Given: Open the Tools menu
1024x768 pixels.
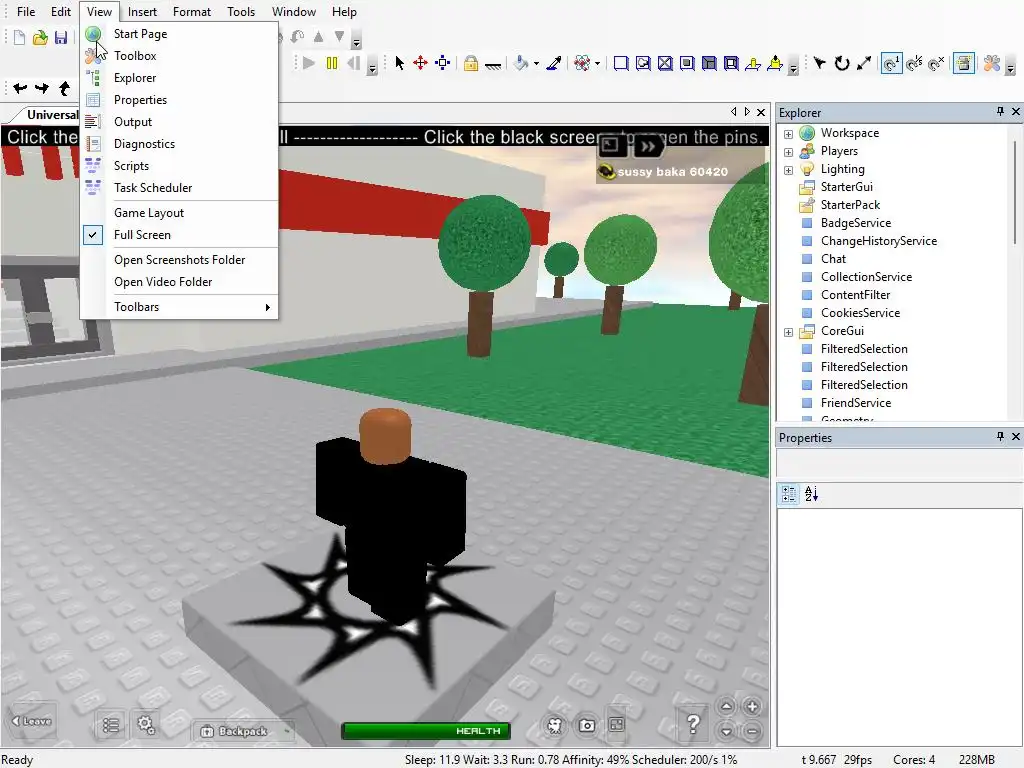Looking at the screenshot, I should (241, 12).
